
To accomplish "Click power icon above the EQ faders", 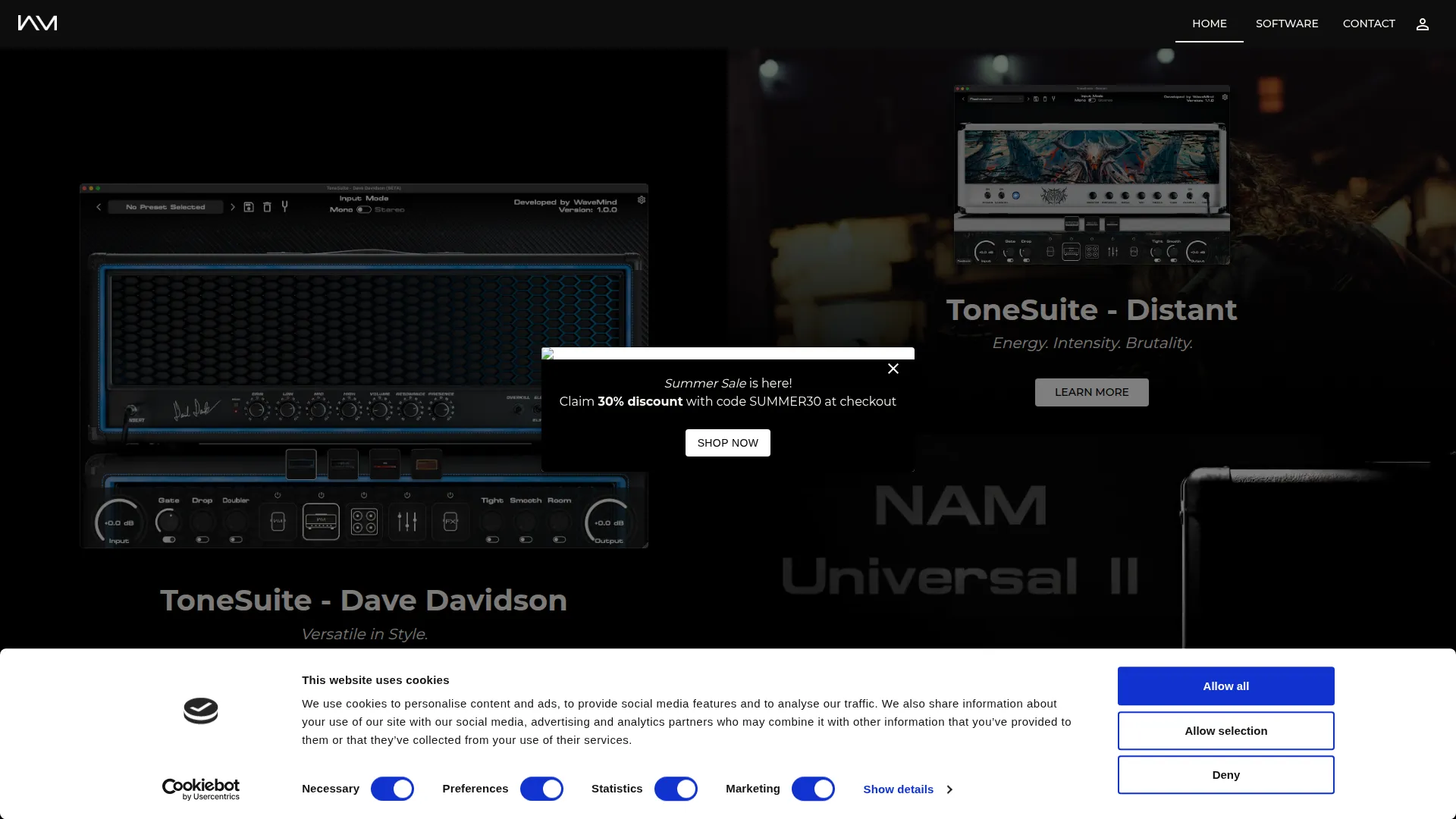I will 407,495.
